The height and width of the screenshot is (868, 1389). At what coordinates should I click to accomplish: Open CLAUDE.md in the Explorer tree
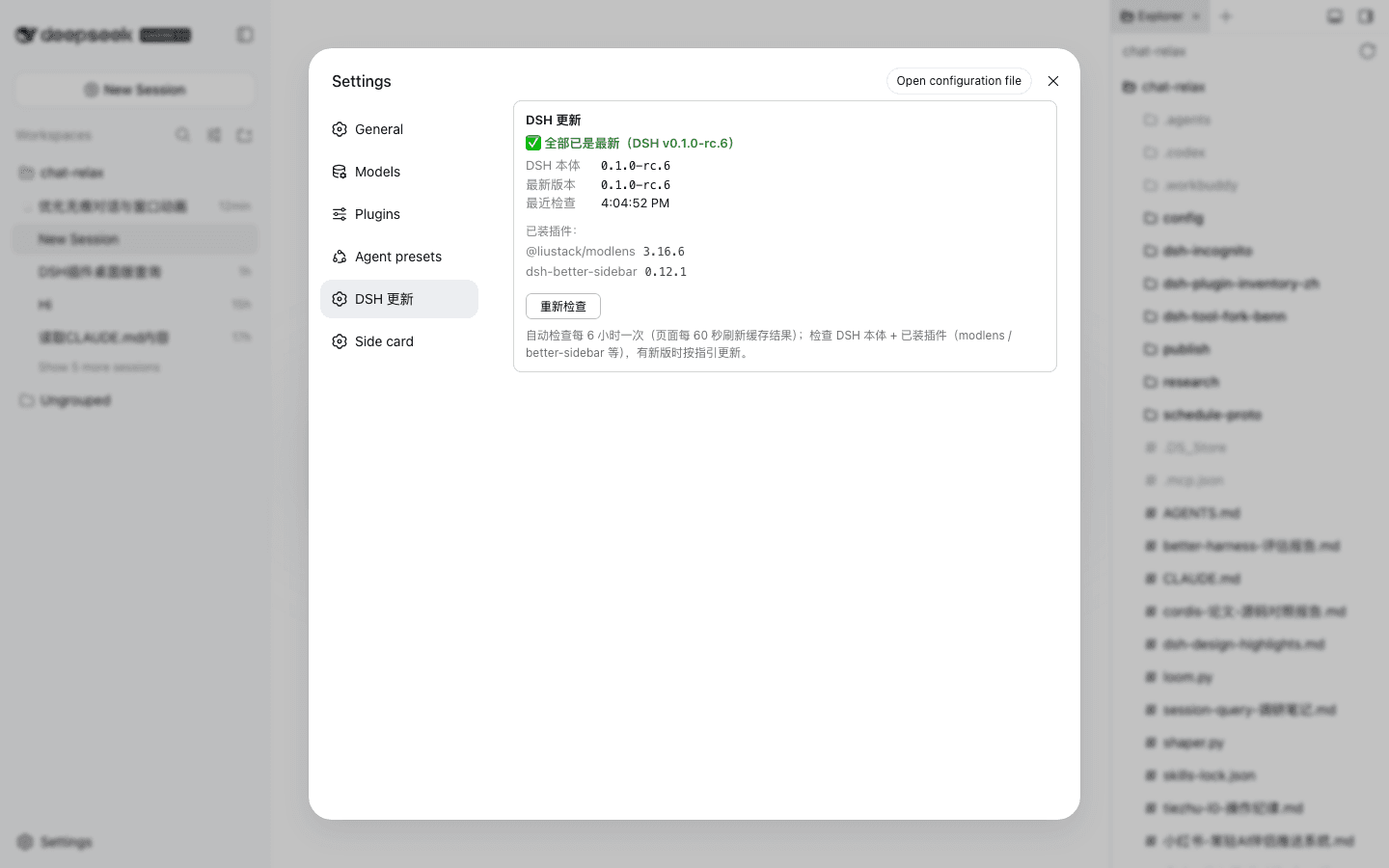(x=1250, y=579)
